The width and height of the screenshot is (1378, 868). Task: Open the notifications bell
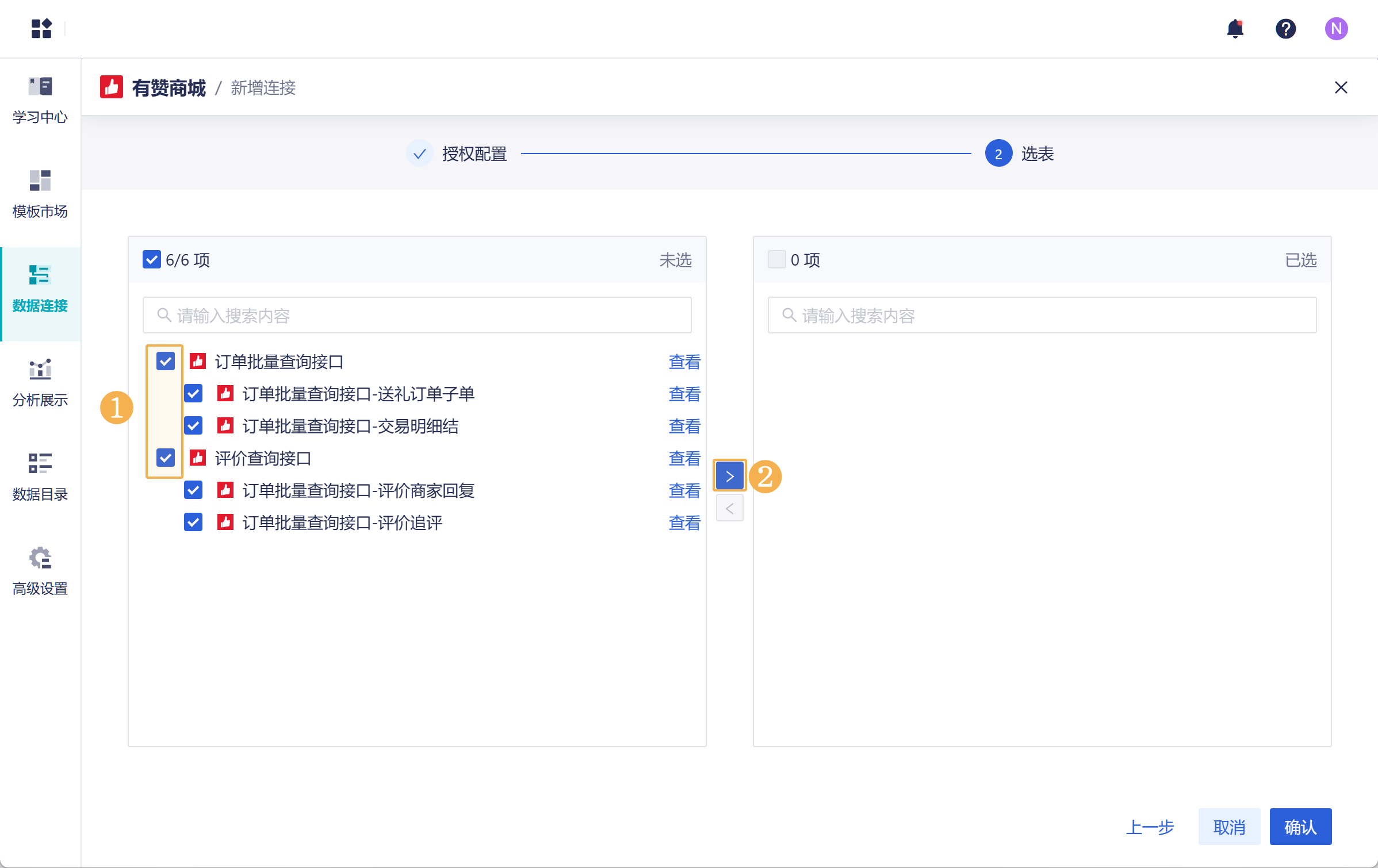[x=1234, y=28]
